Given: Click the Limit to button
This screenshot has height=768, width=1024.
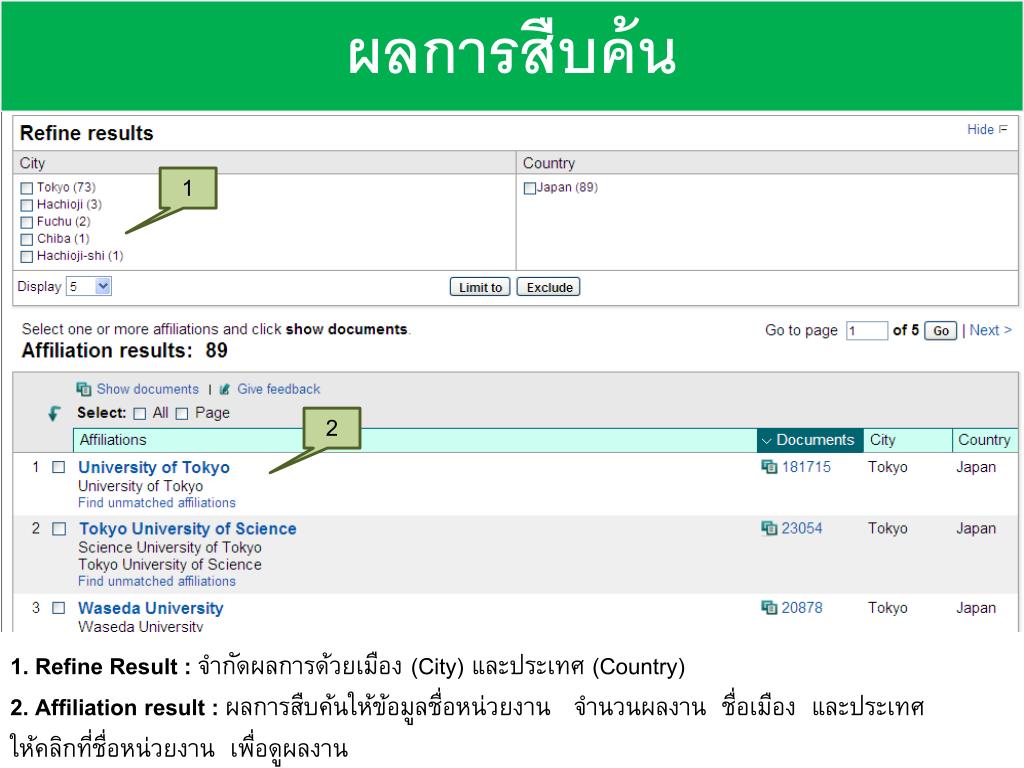Looking at the screenshot, I should pos(480,287).
